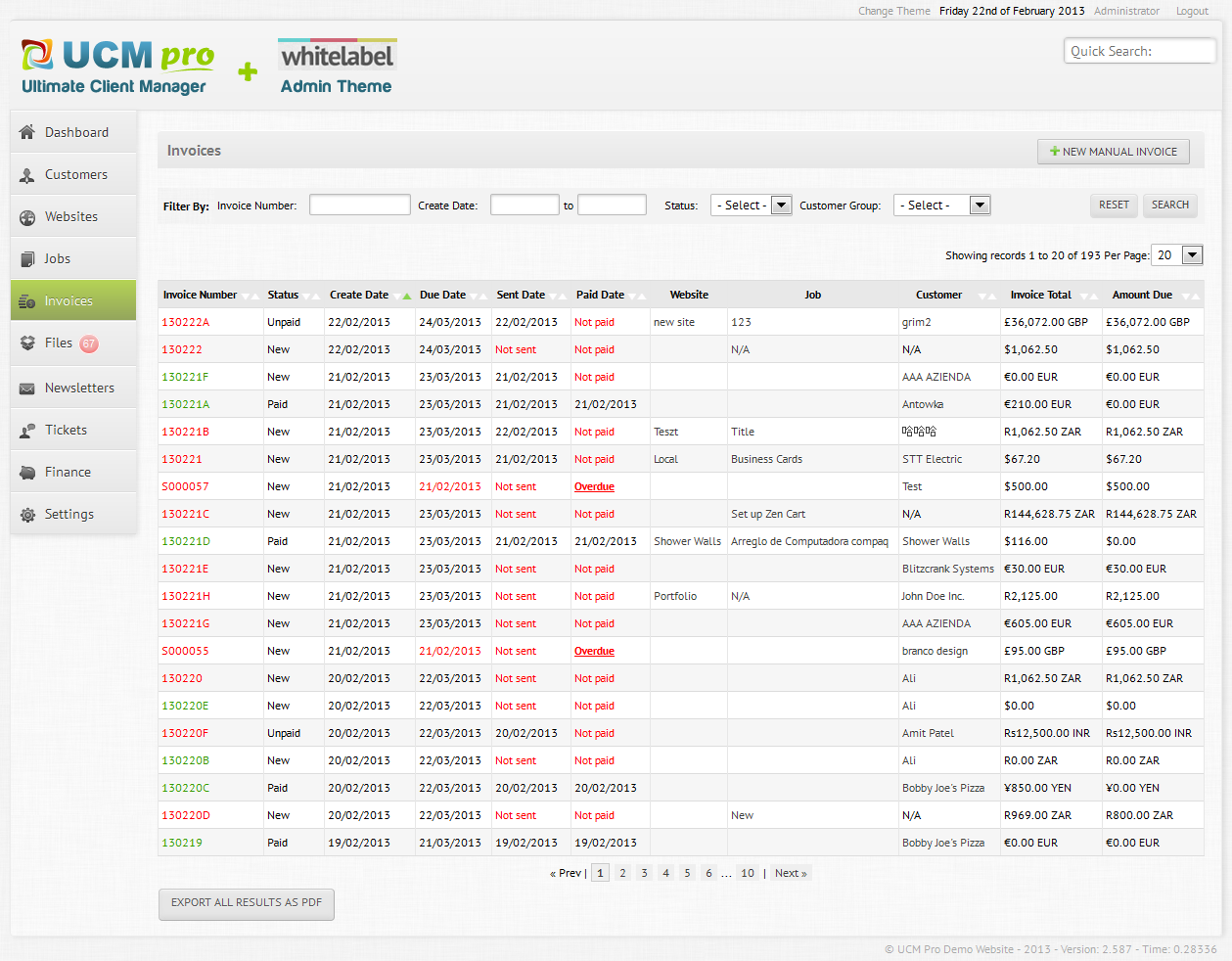This screenshot has width=1232, height=961.
Task: Go to results page 5
Action: coord(687,873)
